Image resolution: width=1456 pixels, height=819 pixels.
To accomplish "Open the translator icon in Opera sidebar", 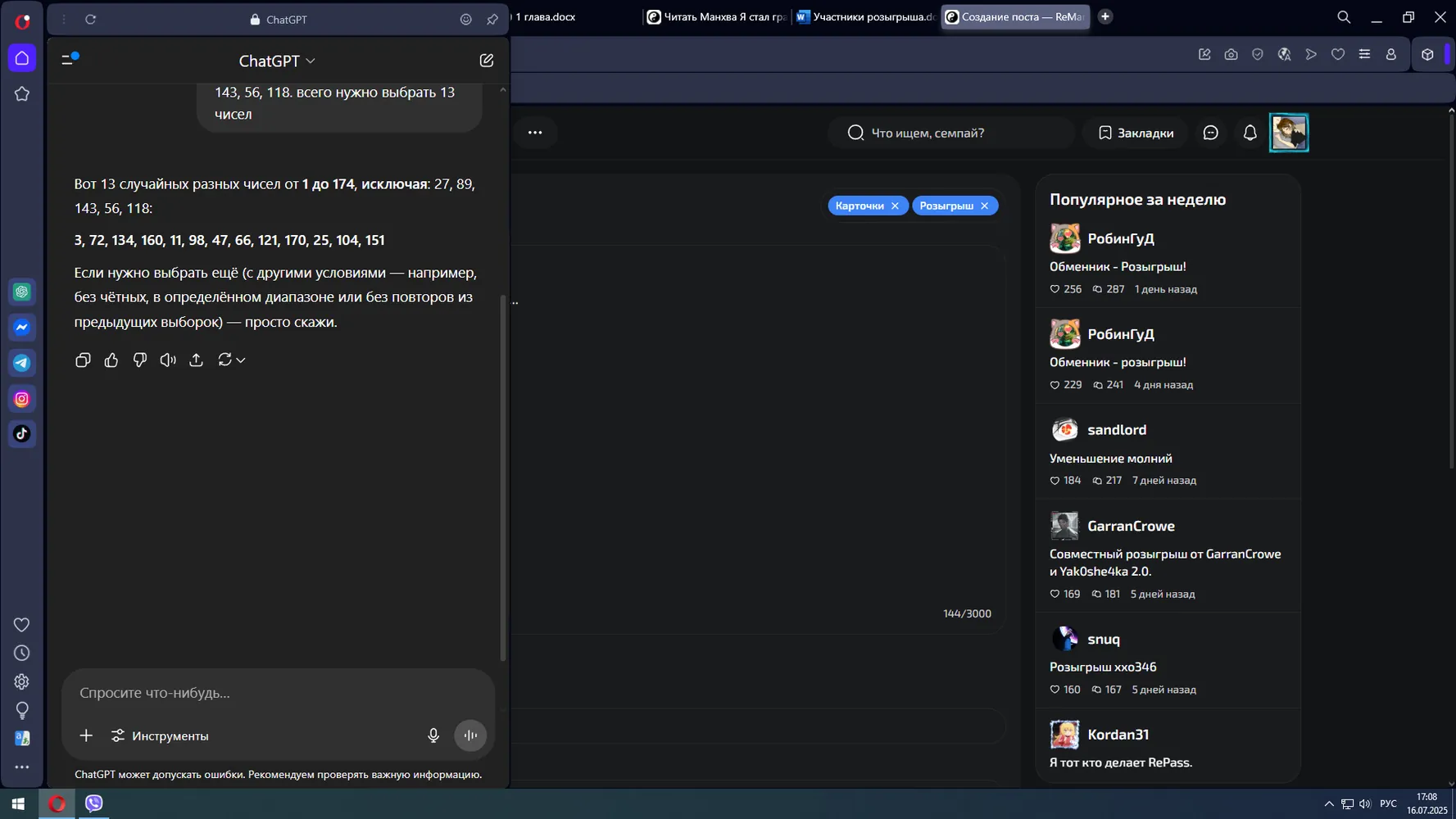I will click(x=22, y=738).
